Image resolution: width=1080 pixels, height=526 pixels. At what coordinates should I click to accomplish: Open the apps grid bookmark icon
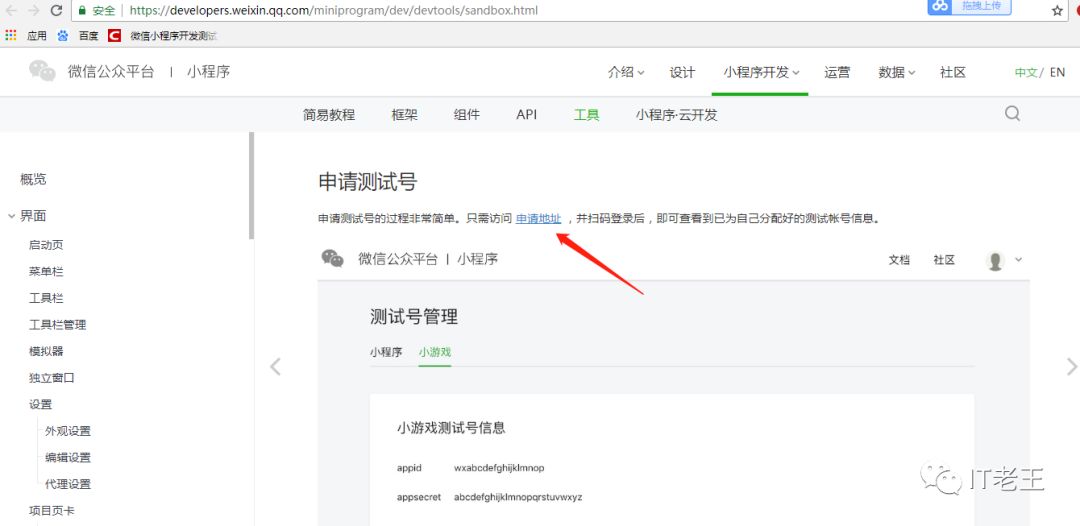11,35
